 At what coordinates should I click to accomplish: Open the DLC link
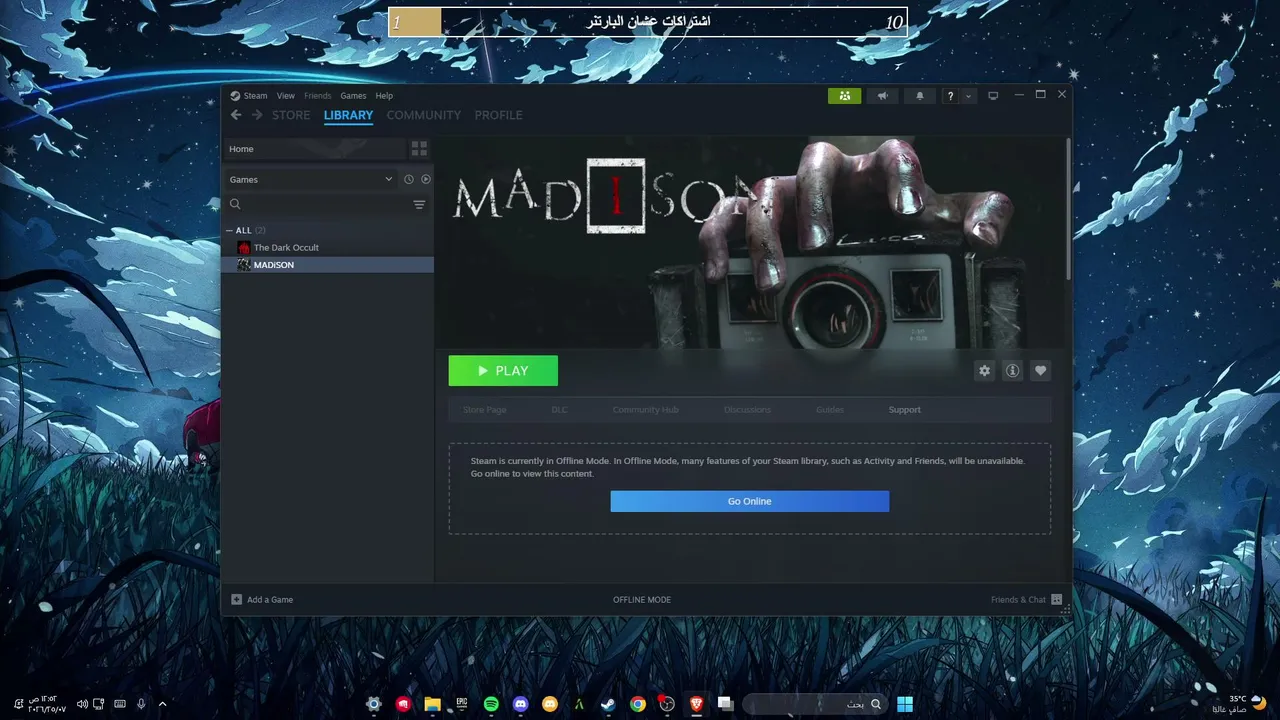(559, 410)
